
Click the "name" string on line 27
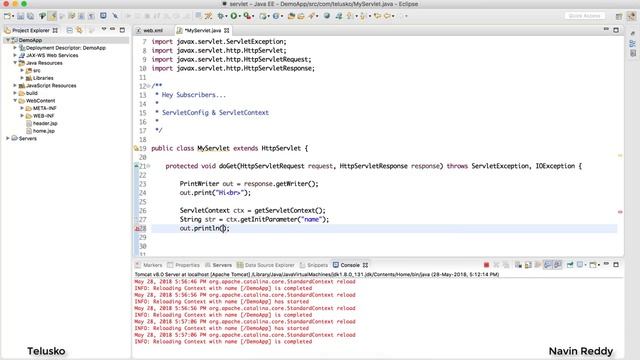point(311,220)
